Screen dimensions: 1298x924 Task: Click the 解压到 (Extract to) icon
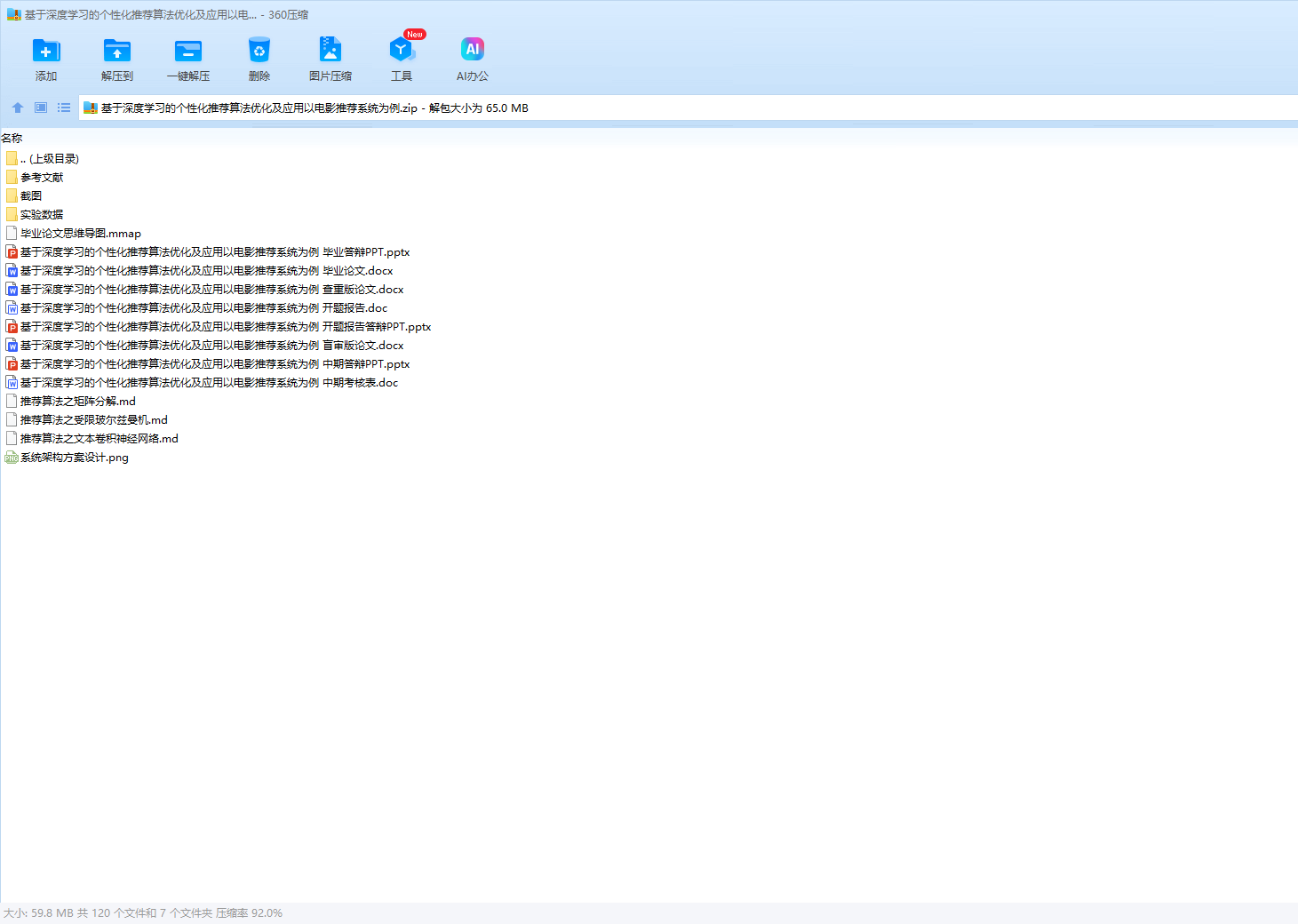pos(116,52)
